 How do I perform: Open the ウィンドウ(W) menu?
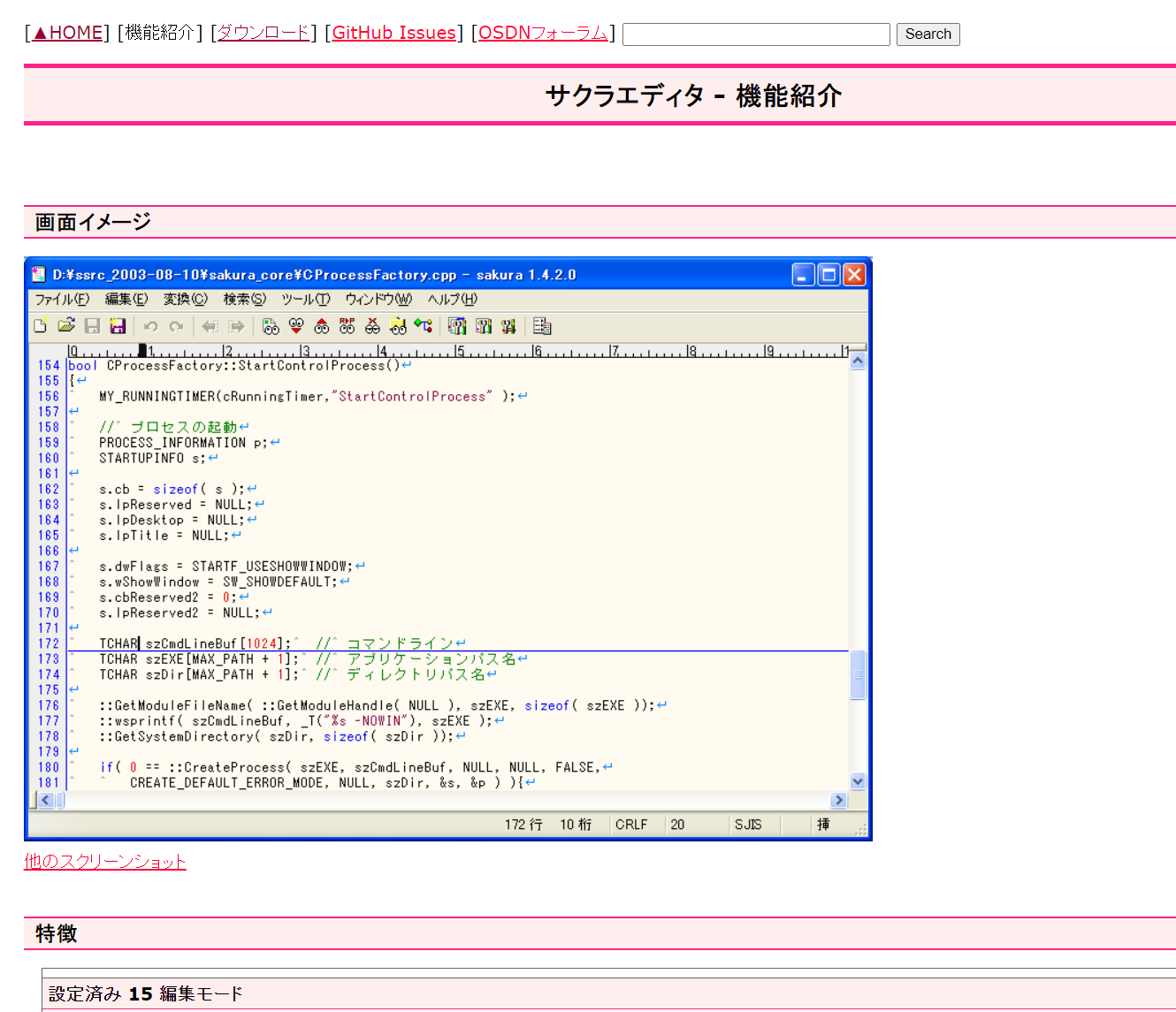tap(378, 299)
